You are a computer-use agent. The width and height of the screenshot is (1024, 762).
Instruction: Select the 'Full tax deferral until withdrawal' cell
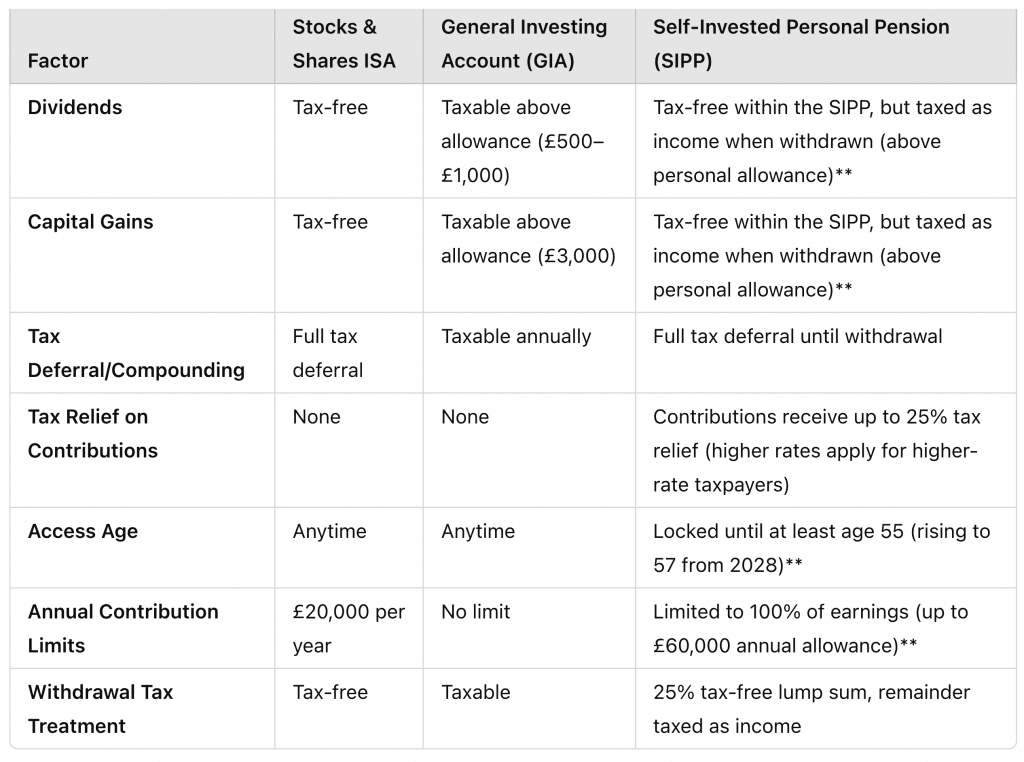[797, 336]
